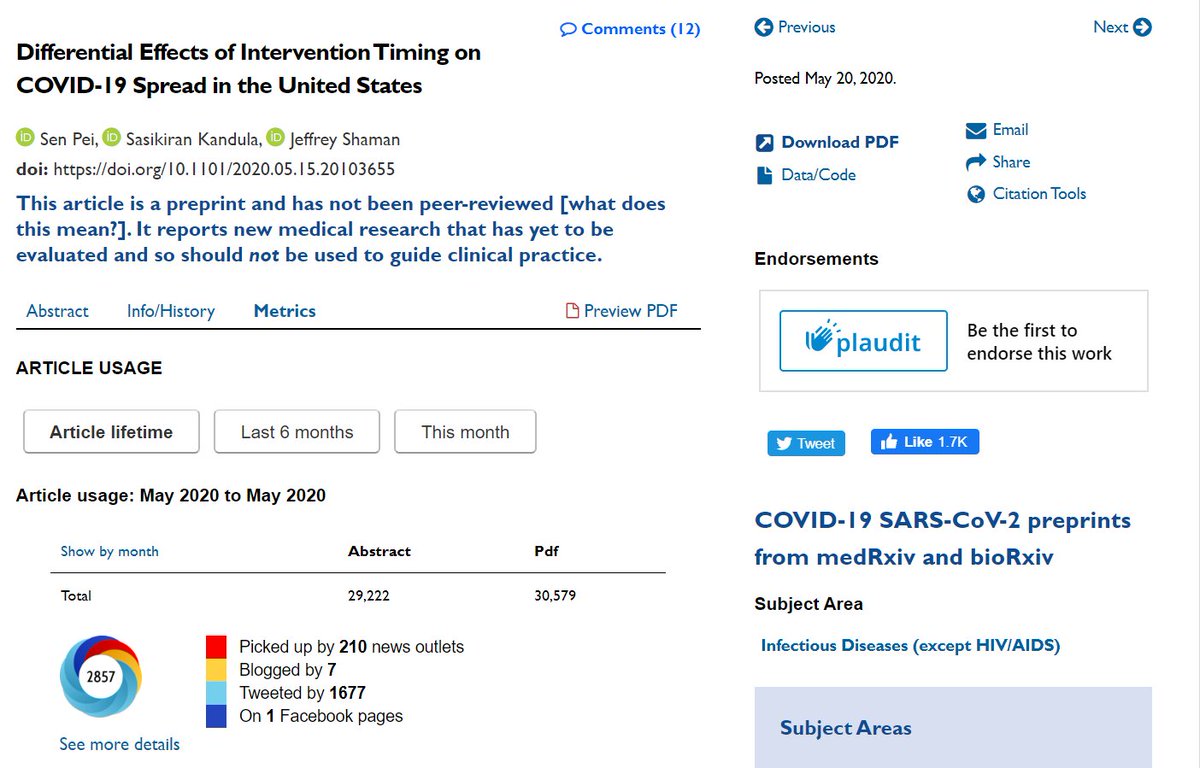
Task: Click the Twitter bird on the Tweet button
Action: point(784,443)
